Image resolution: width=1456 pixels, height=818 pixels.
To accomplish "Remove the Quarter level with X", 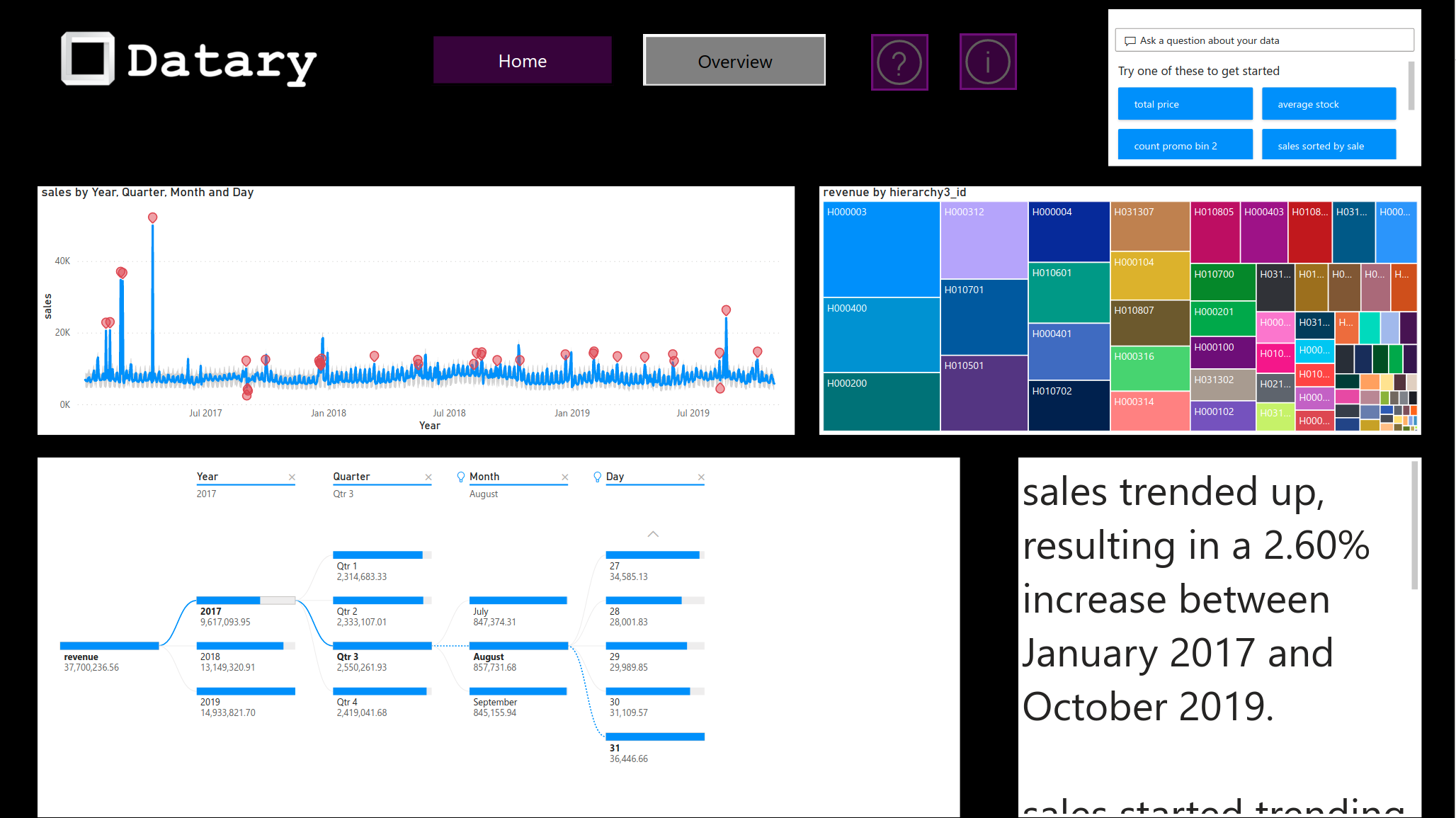I will point(428,477).
